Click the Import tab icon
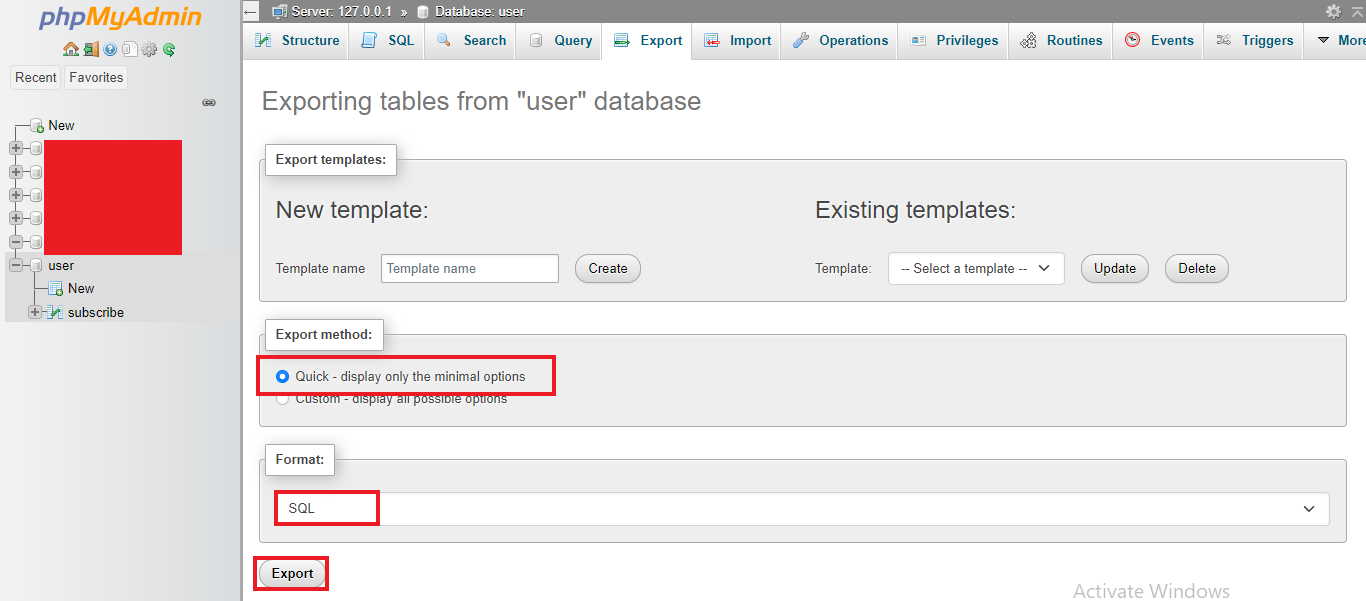The image size is (1366, 601). click(713, 40)
